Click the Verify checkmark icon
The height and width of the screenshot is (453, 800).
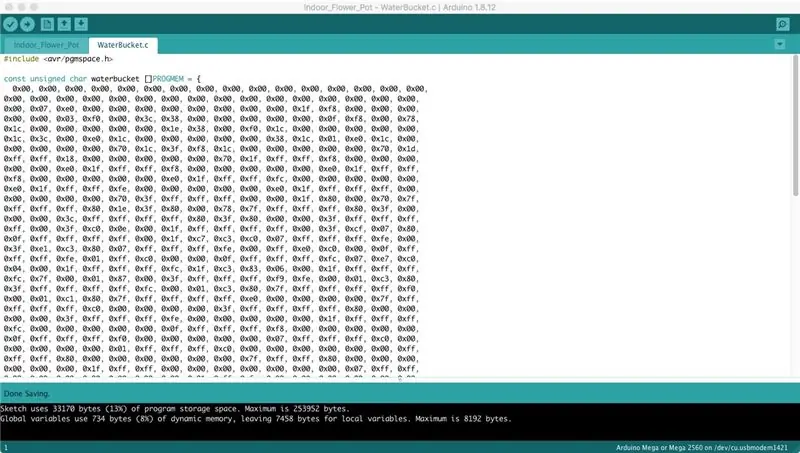tap(10, 24)
